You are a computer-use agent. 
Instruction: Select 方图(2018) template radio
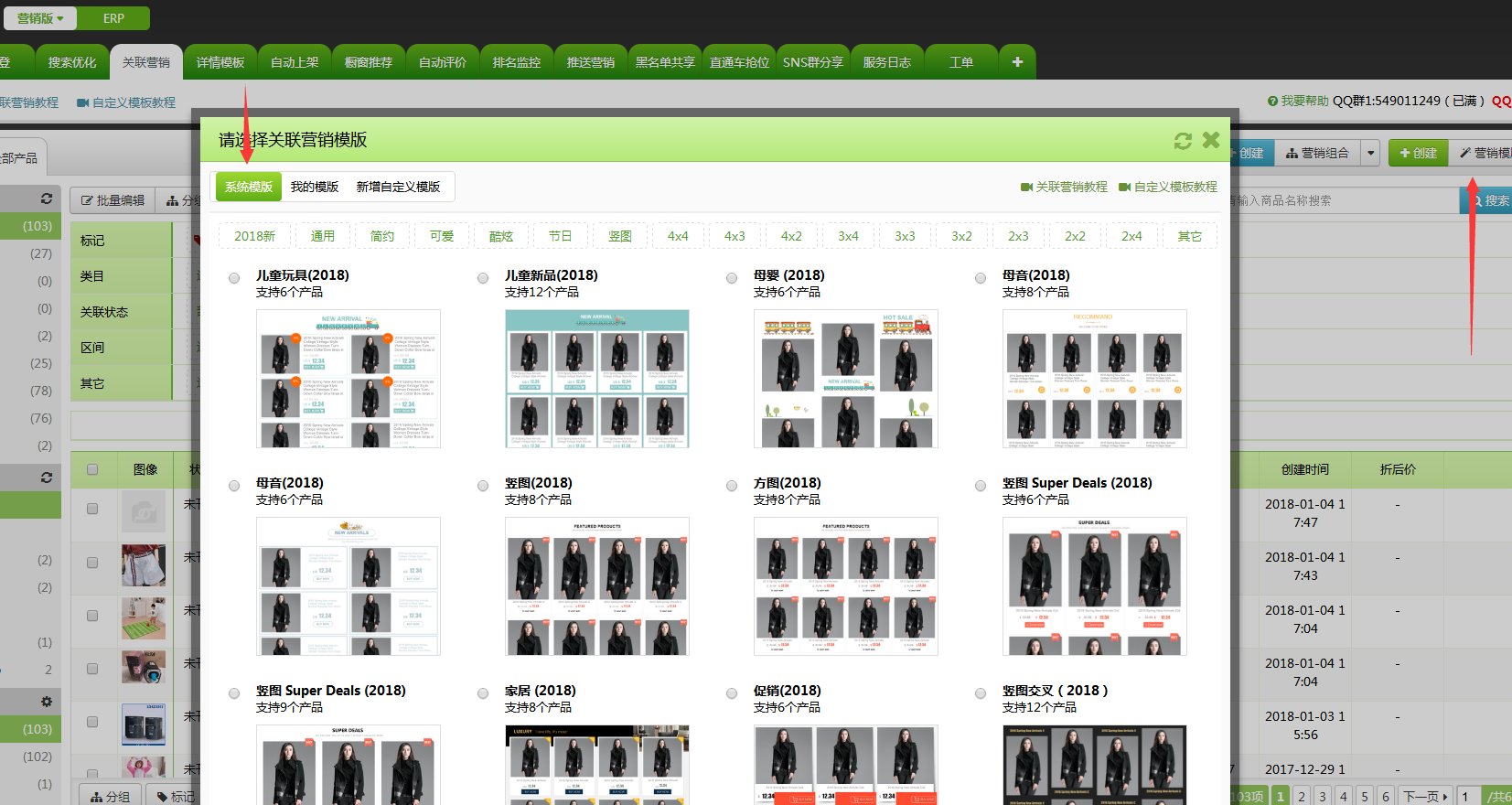pos(732,486)
